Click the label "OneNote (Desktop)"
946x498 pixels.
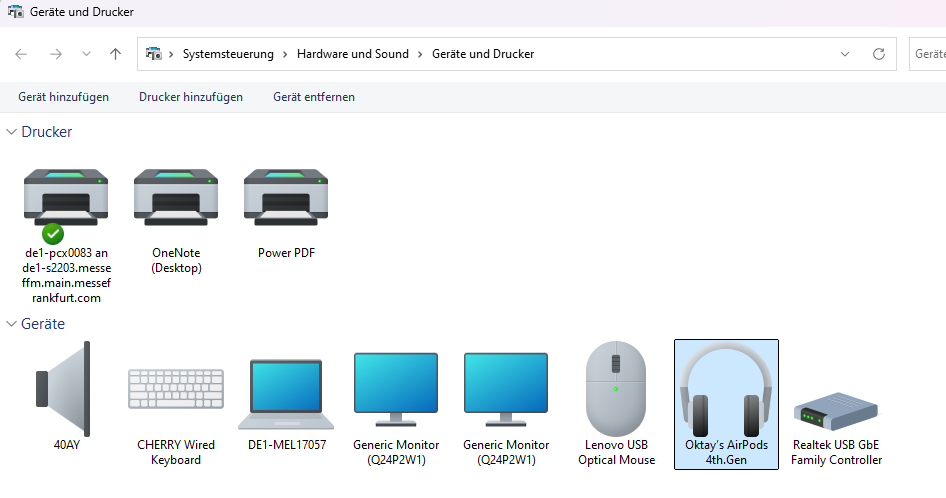(x=176, y=260)
